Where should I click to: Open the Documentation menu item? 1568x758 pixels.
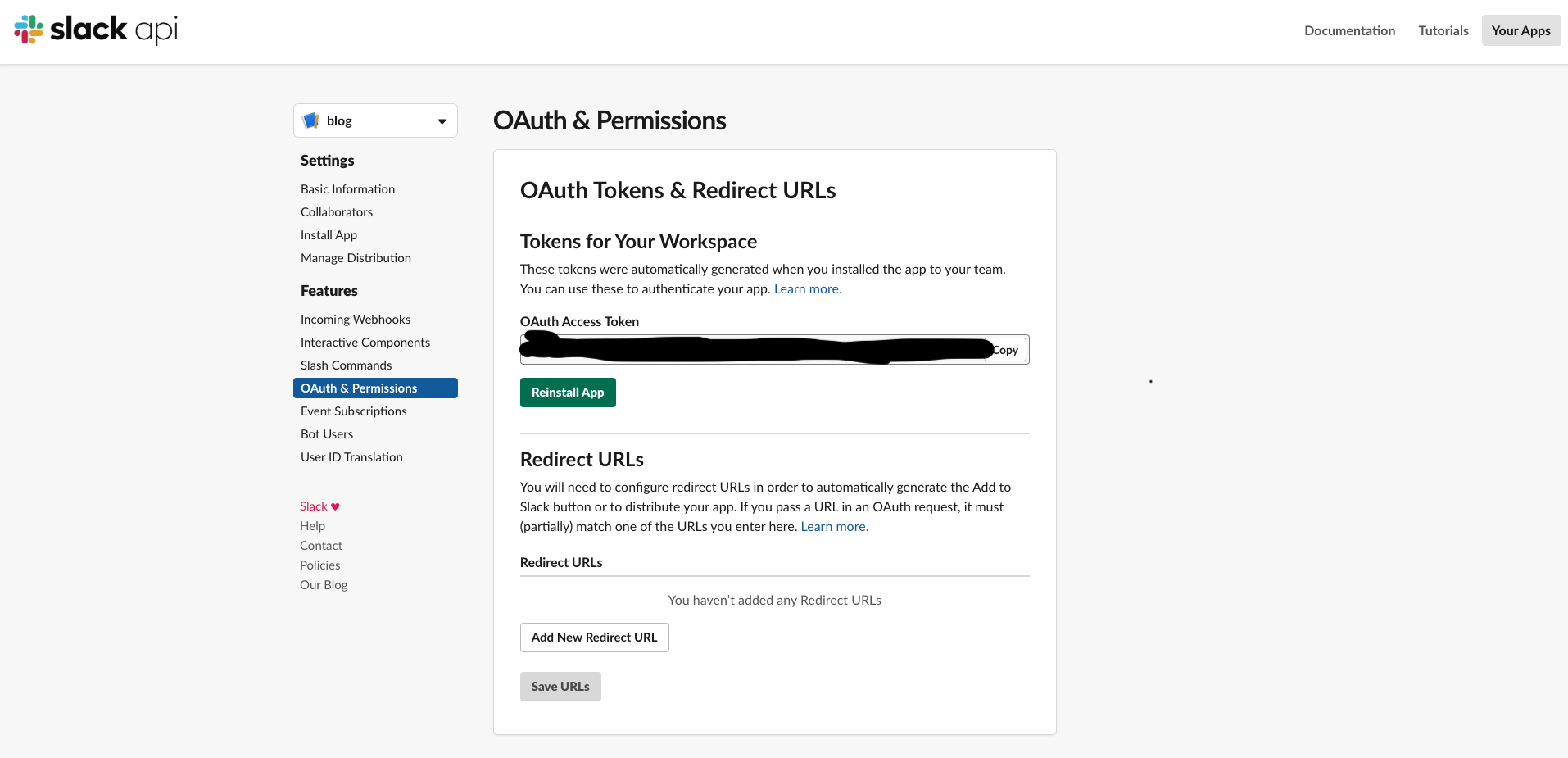(1349, 30)
